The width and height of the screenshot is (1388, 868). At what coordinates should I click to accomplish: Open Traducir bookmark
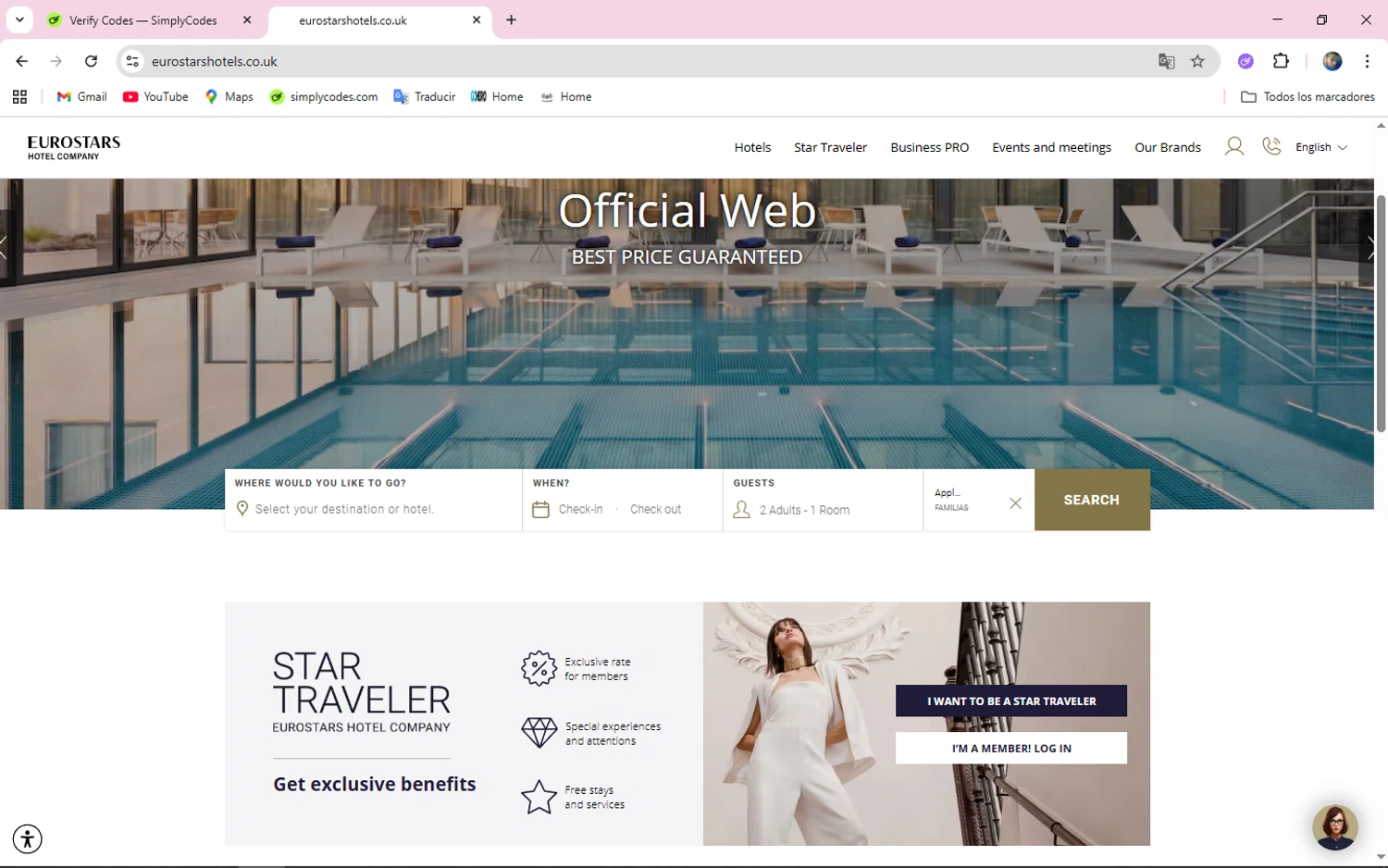(425, 96)
